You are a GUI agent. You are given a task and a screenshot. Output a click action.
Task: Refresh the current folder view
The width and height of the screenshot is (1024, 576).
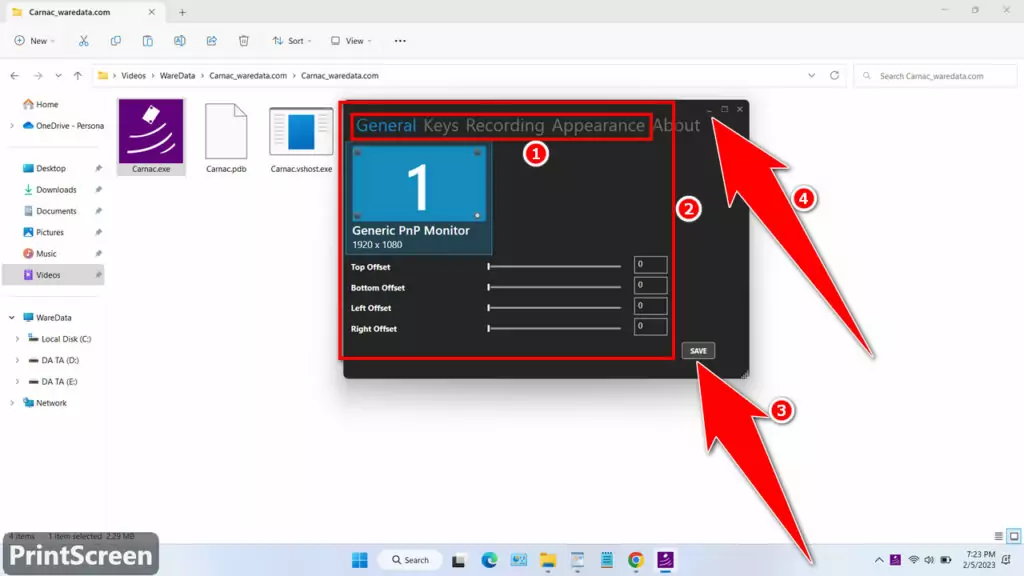[835, 76]
